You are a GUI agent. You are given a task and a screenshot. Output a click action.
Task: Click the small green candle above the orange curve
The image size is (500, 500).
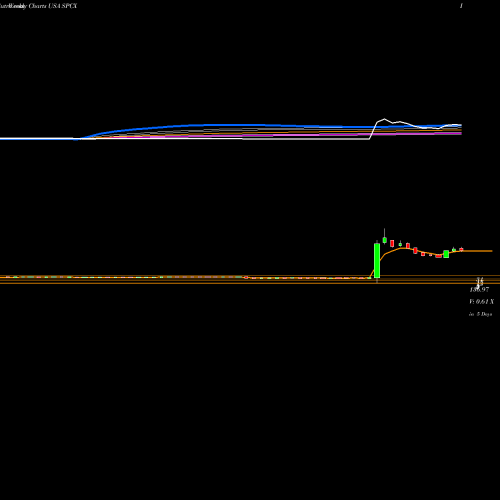pos(400,244)
